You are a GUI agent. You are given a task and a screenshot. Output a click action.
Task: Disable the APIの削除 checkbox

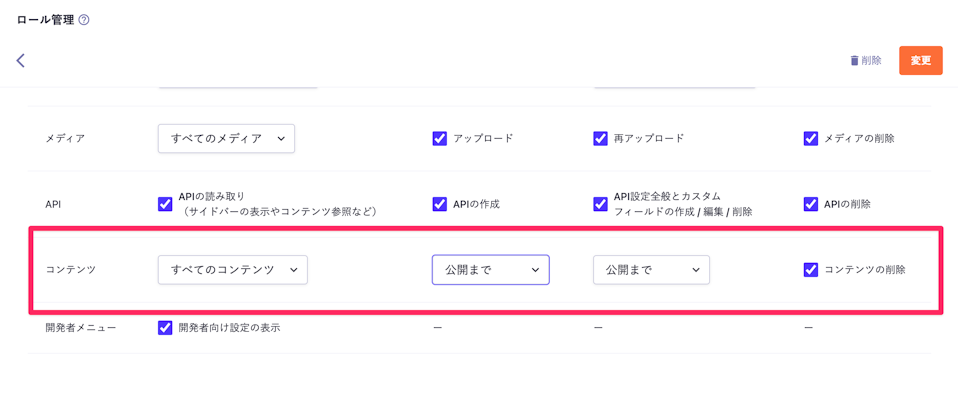click(811, 204)
